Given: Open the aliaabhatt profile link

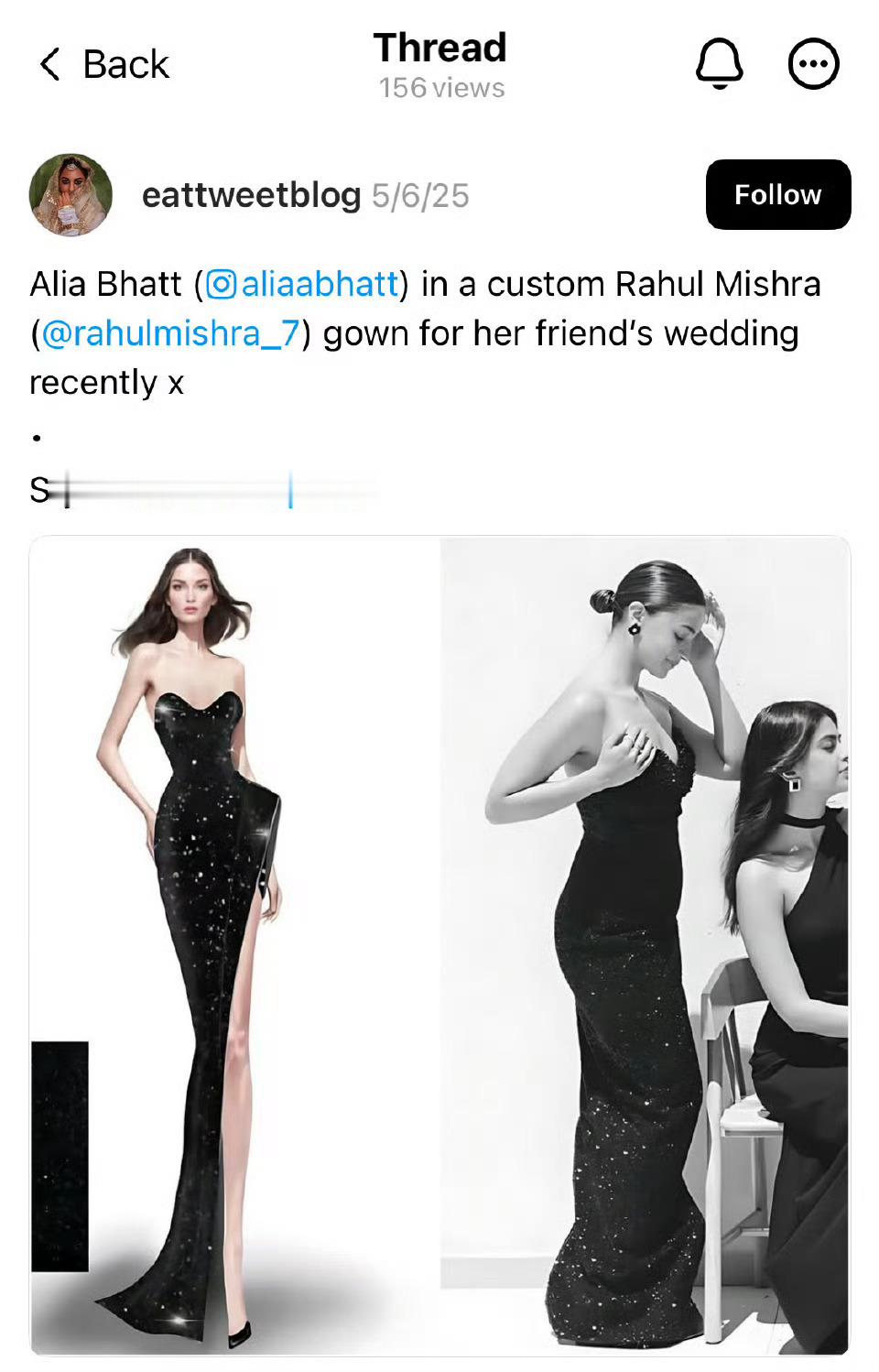Looking at the screenshot, I should (x=320, y=284).
